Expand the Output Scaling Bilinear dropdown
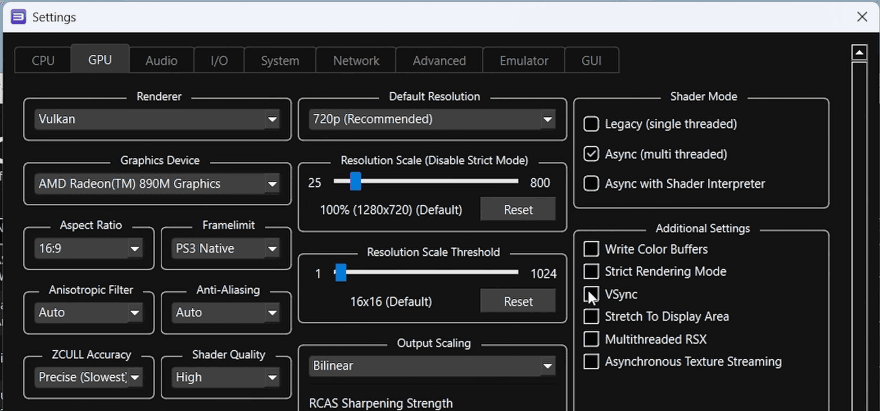The image size is (880, 411). pos(432,366)
